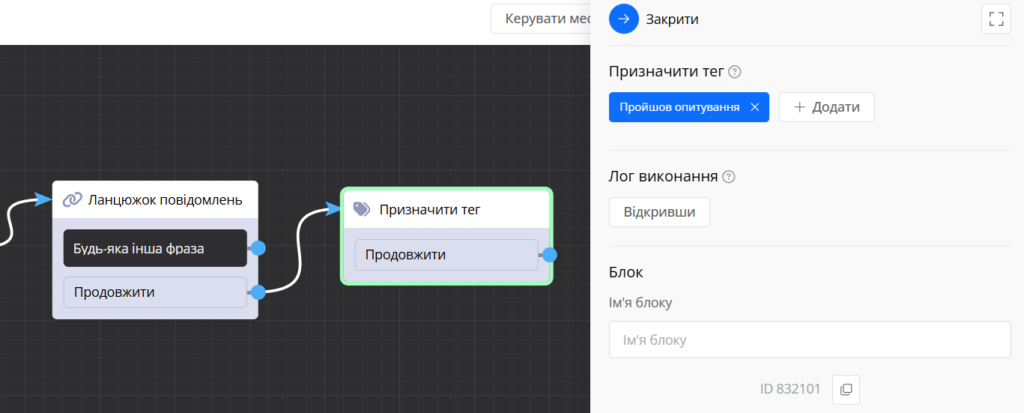Click output connector of Будь-яка інша фраза
The width and height of the screenshot is (1024, 413).
[x=258, y=248]
